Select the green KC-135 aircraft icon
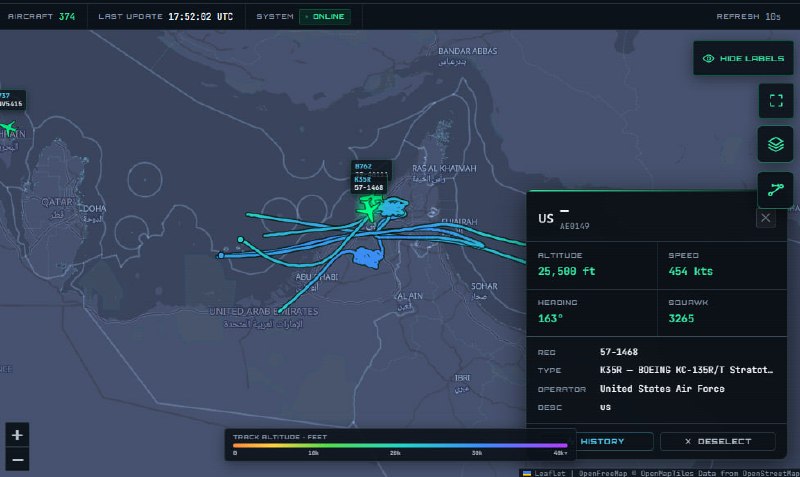The height and width of the screenshot is (477, 800). coord(368,209)
